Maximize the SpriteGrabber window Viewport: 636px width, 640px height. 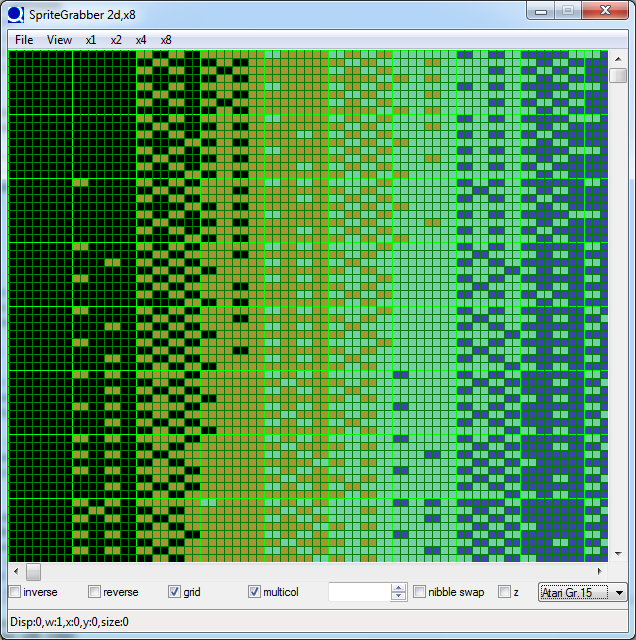pyautogui.click(x=568, y=11)
